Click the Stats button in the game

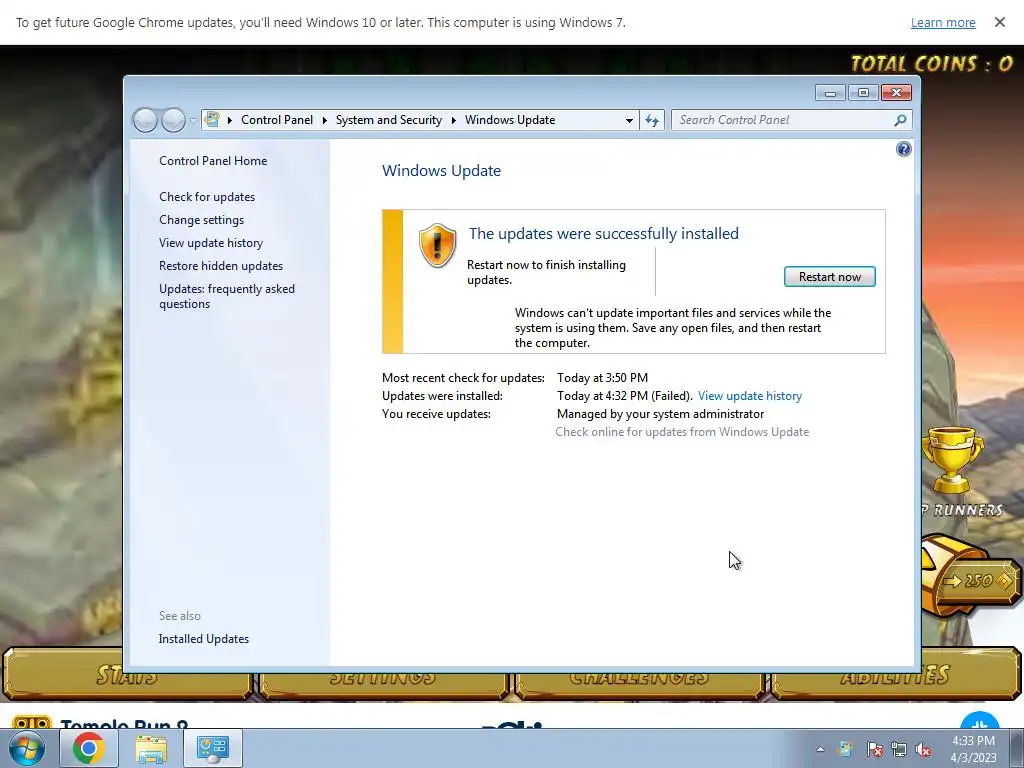tap(127, 675)
